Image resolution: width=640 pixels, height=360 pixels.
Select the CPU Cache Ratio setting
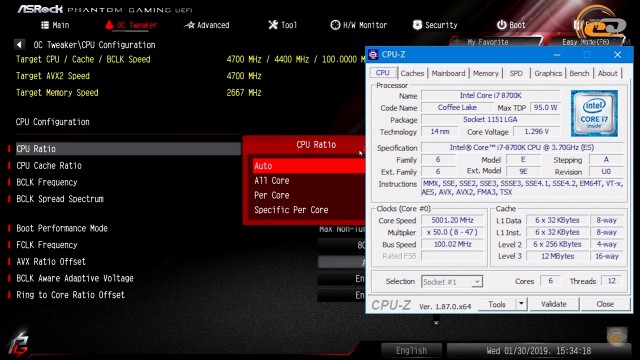coord(49,166)
